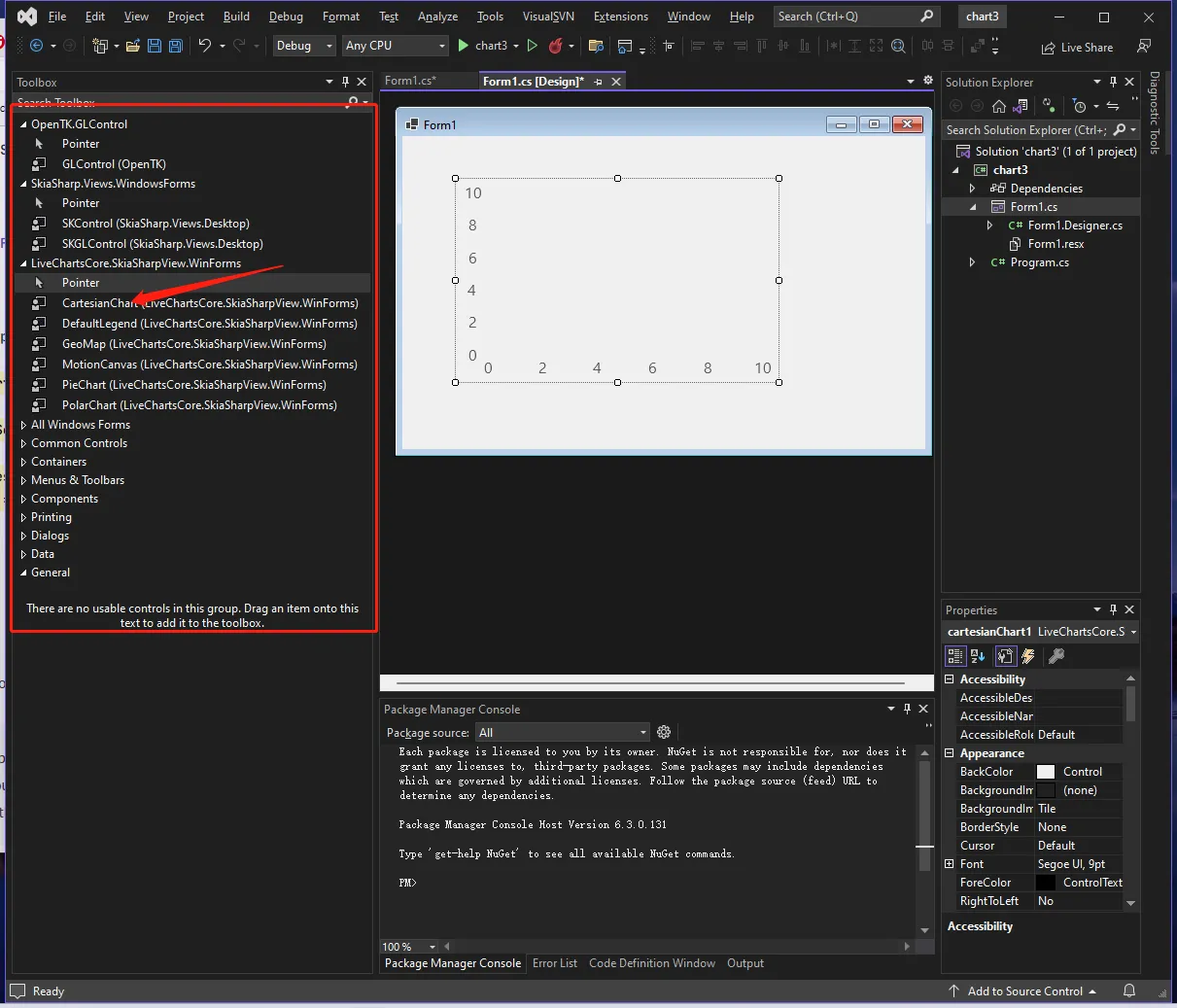Expand the Font property
The image size is (1177, 1008).
pos(950,864)
